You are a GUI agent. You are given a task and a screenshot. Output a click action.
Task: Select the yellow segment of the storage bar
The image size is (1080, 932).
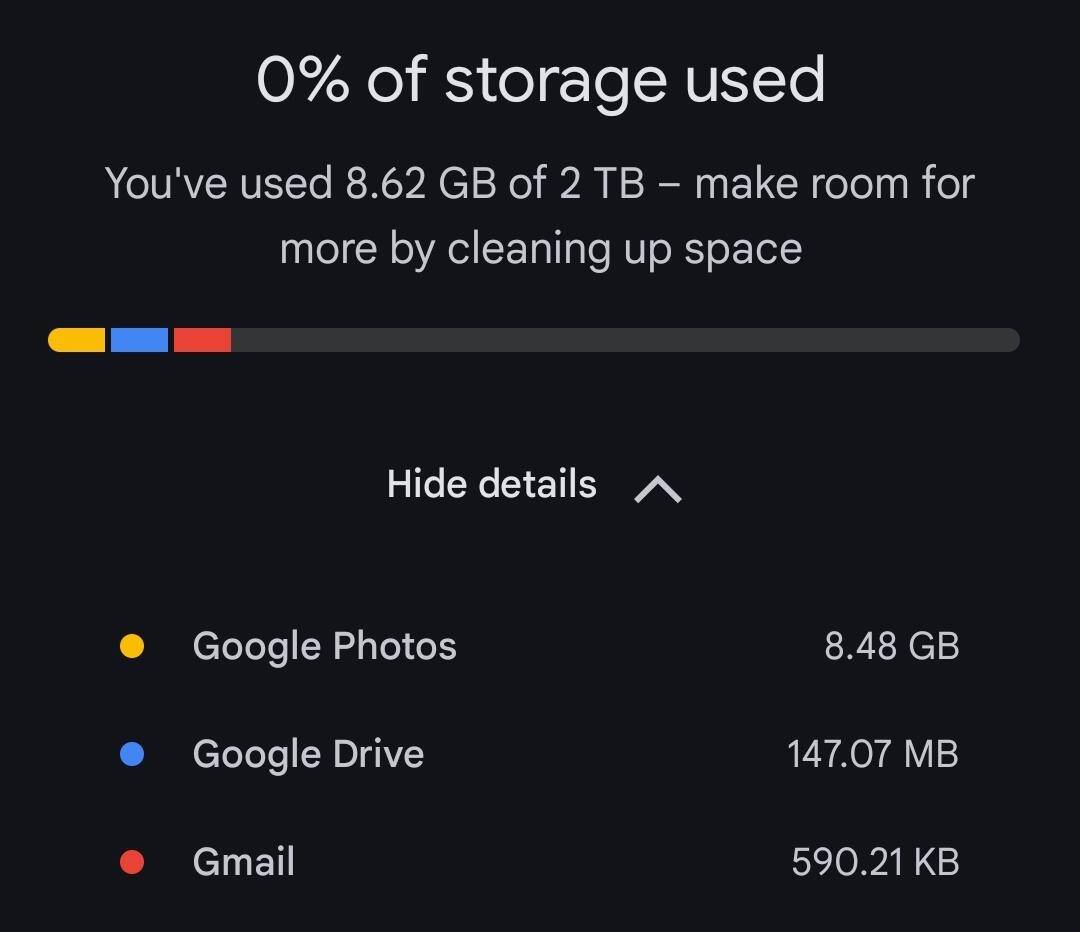tap(77, 340)
